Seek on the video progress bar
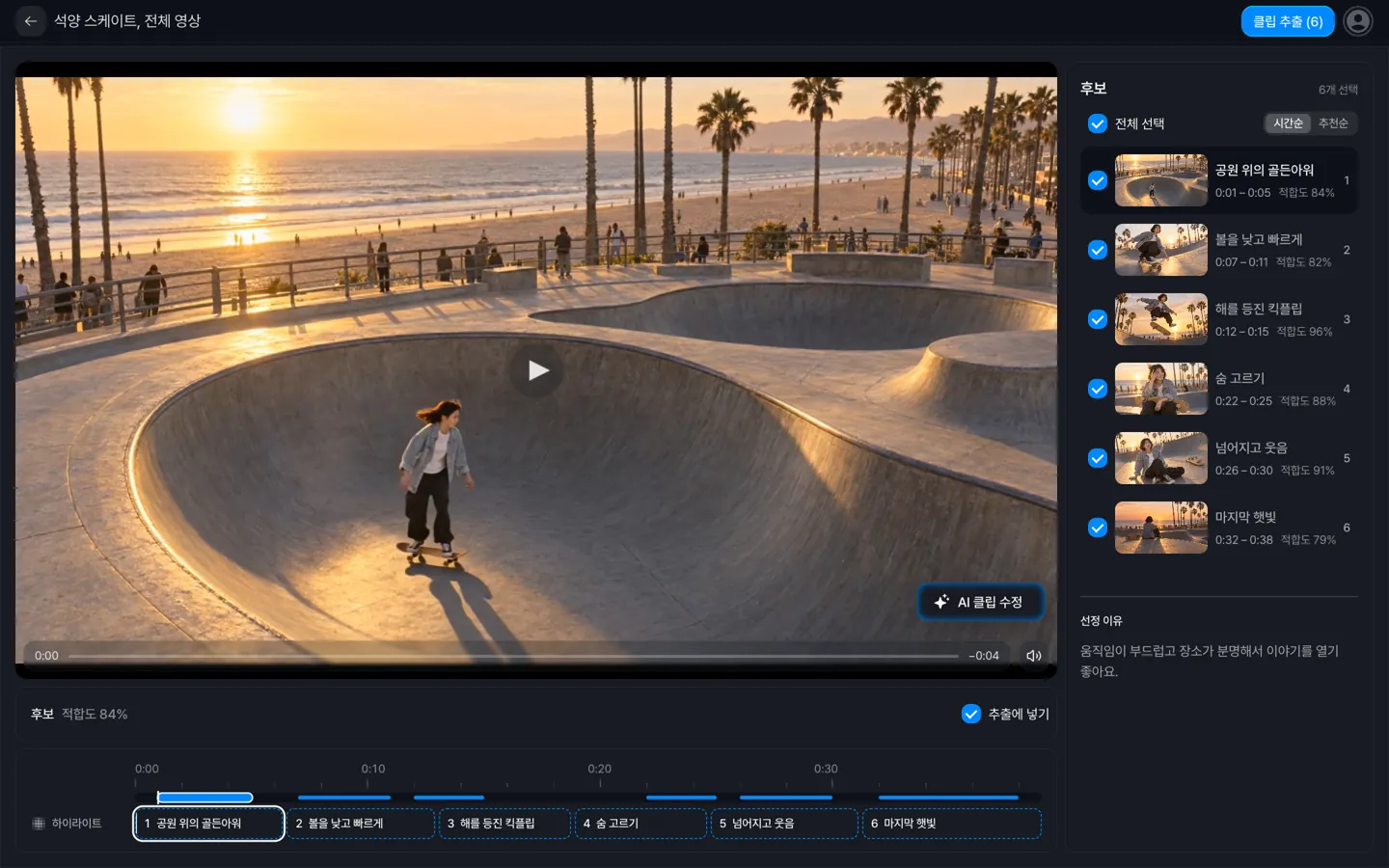 513,656
